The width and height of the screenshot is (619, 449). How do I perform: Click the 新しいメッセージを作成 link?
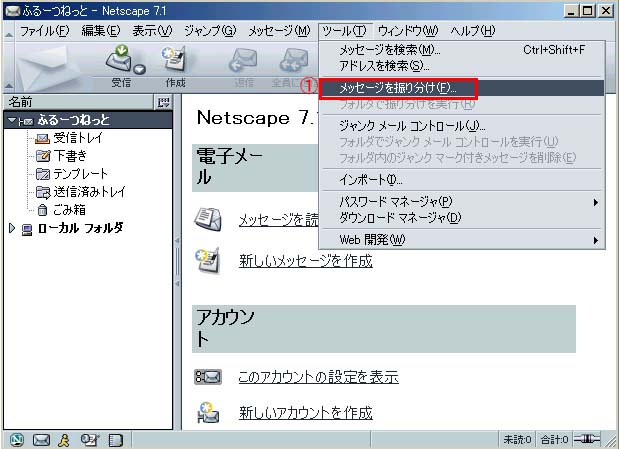(x=305, y=261)
